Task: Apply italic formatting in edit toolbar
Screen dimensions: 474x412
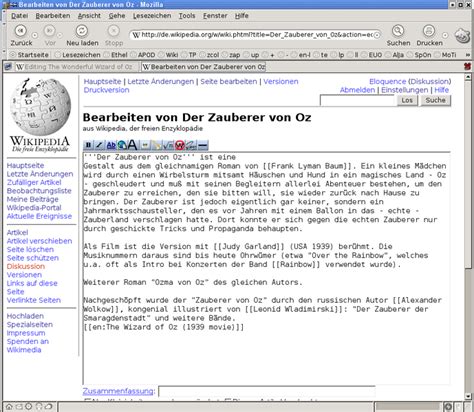Action: (x=99, y=145)
